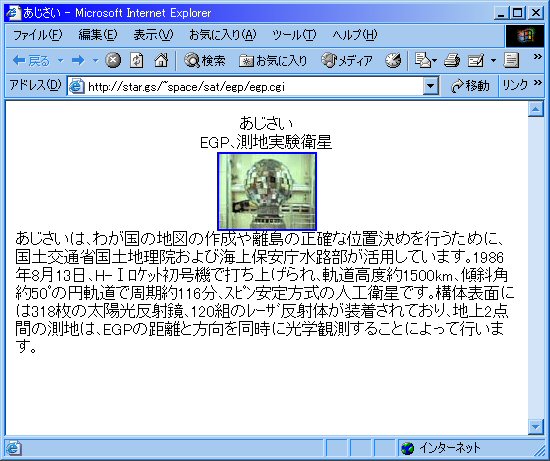Image resolution: width=550 pixels, height=461 pixels.
Task: Expand the address bar dropdown arrow
Action: tap(431, 86)
